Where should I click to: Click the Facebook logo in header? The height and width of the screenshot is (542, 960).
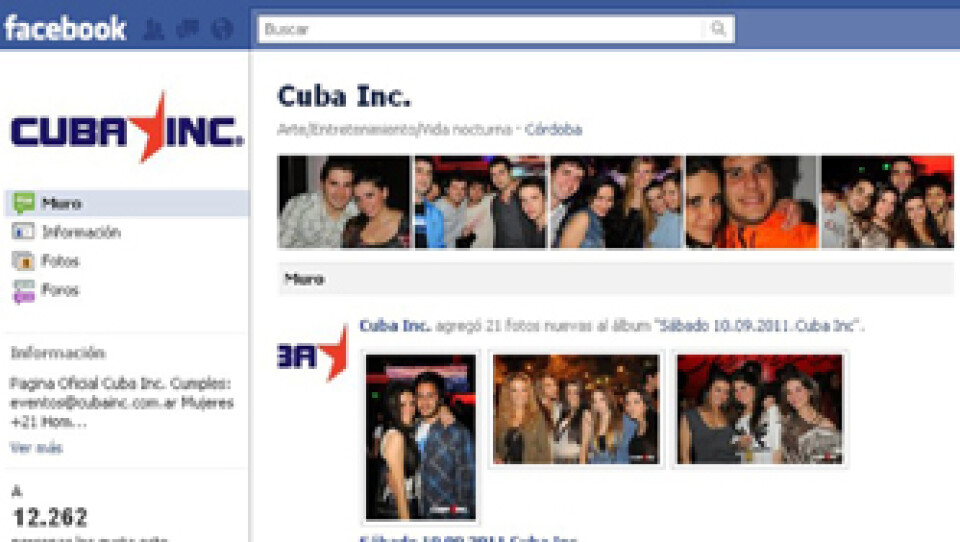click(x=65, y=28)
